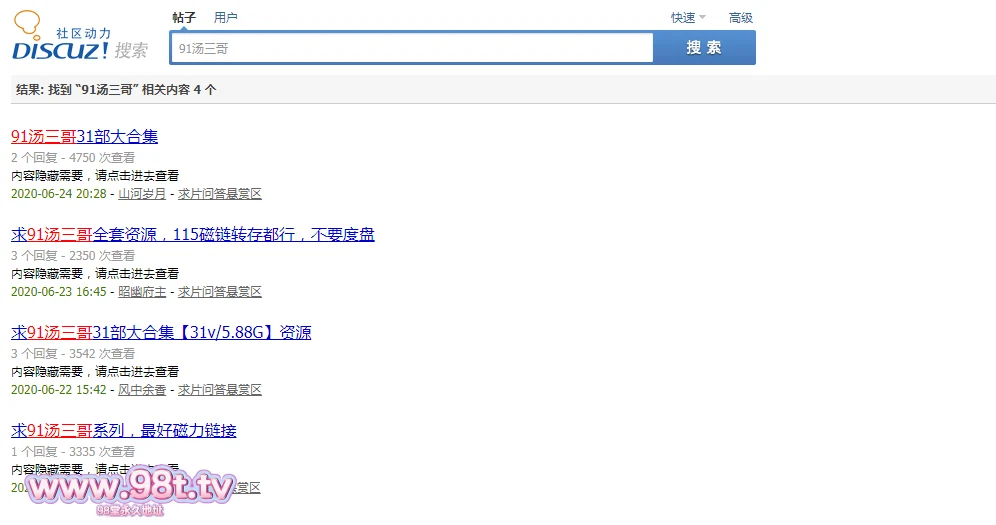Click the Discuz! logo wordmark

click(60, 50)
